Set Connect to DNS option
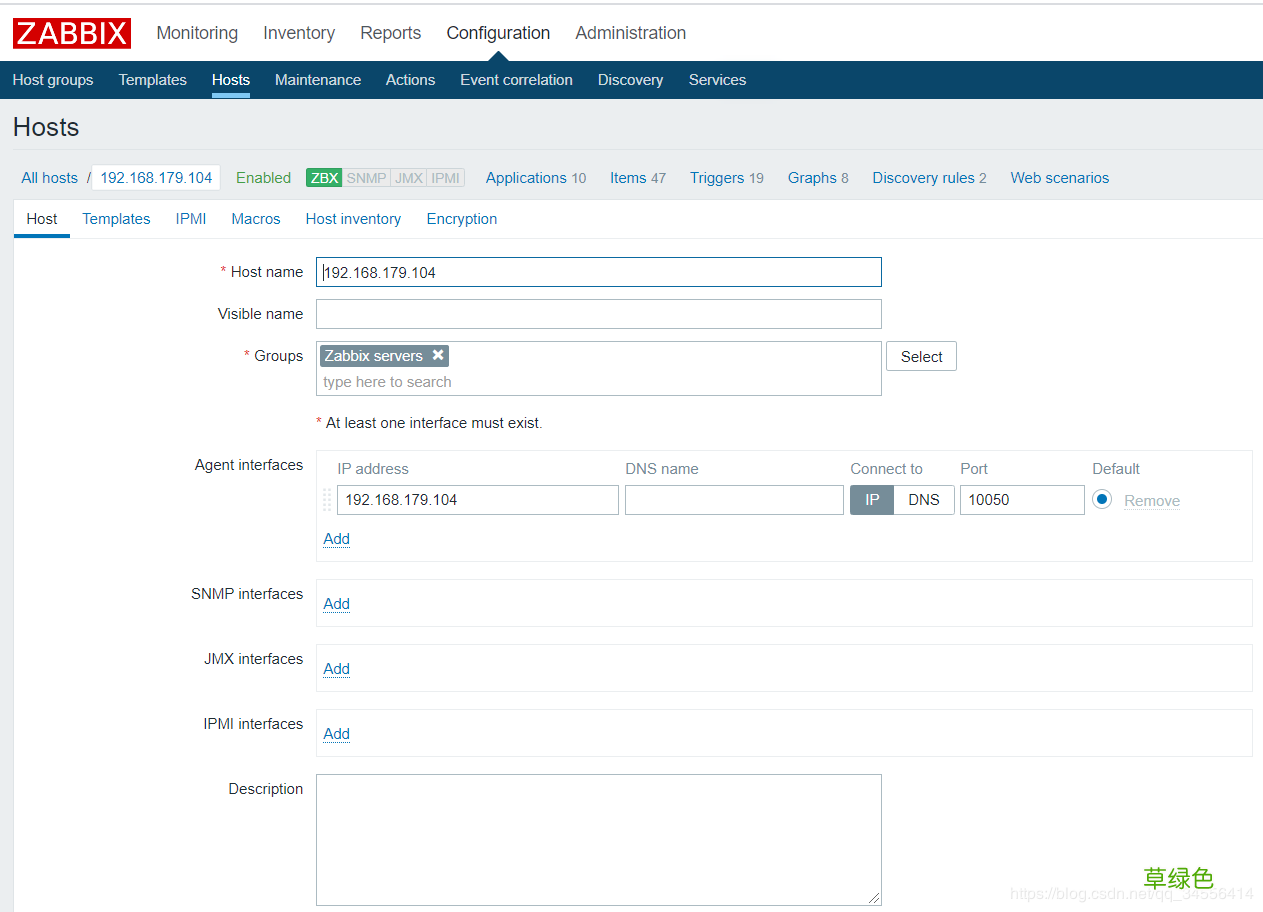The height and width of the screenshot is (912, 1263). click(924, 500)
